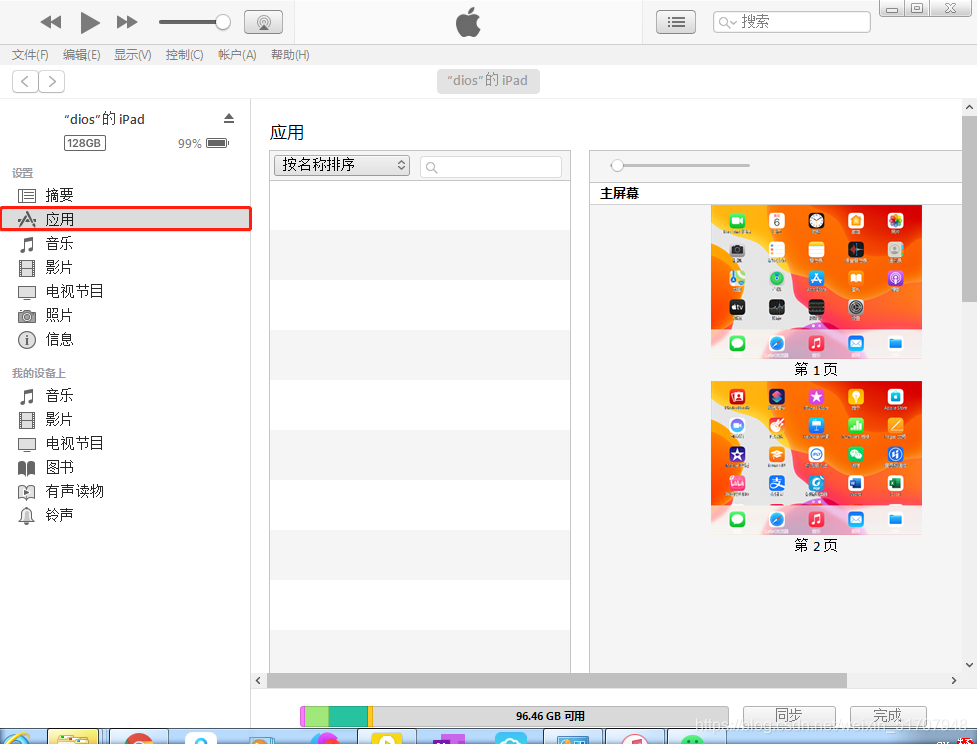Click the 完成 done button

(888, 716)
